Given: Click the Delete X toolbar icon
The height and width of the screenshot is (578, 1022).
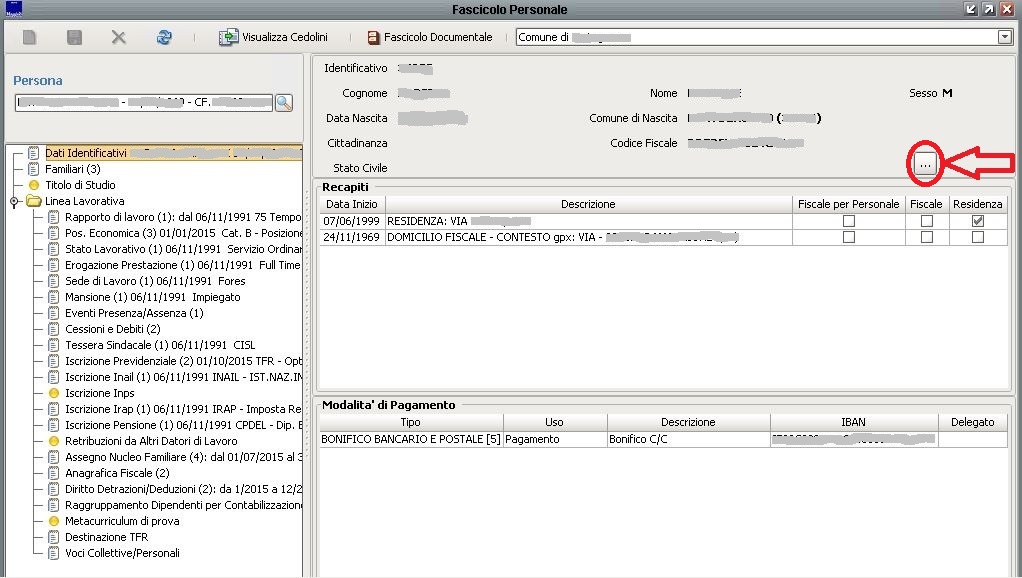Looking at the screenshot, I should 118,38.
